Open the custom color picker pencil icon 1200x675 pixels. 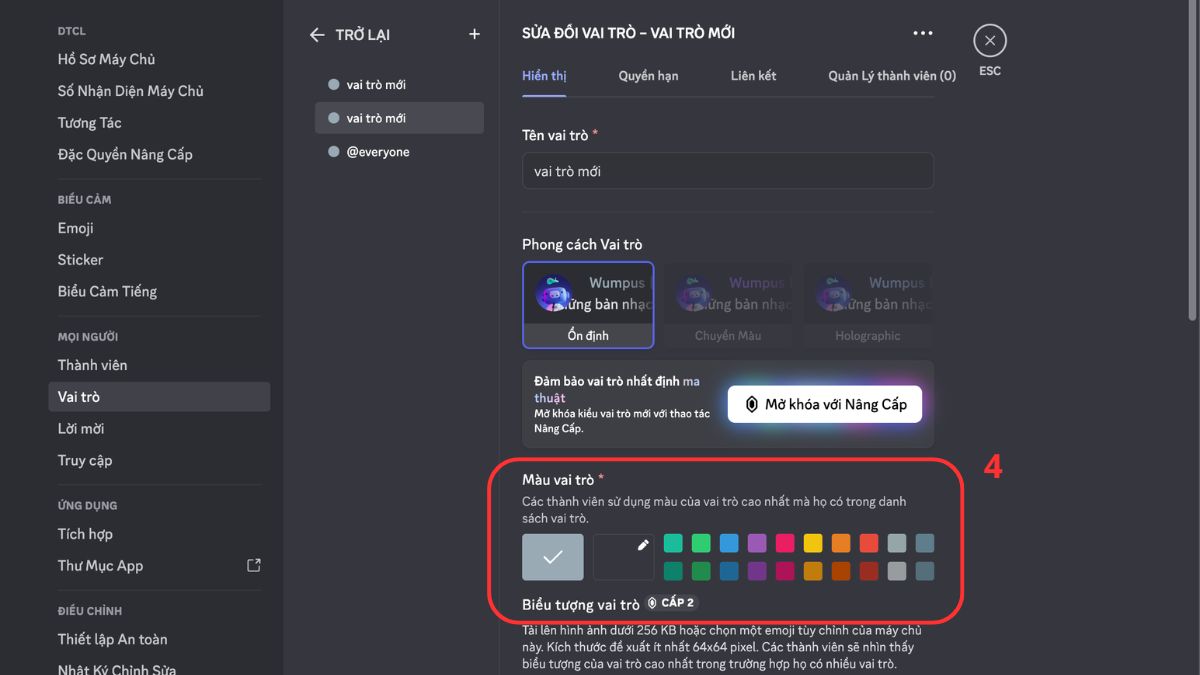pos(622,557)
